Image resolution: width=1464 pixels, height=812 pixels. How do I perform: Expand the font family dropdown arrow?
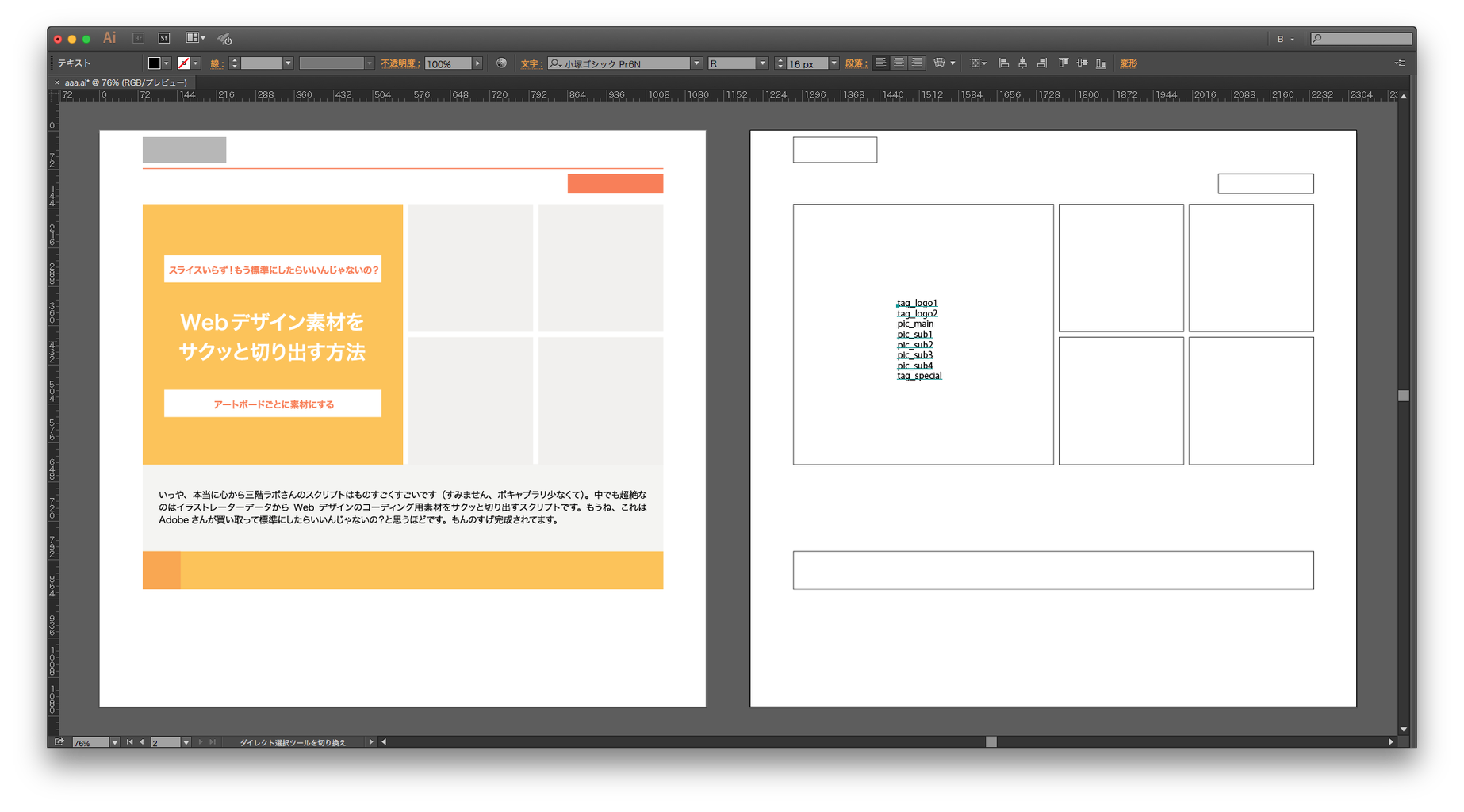click(696, 63)
